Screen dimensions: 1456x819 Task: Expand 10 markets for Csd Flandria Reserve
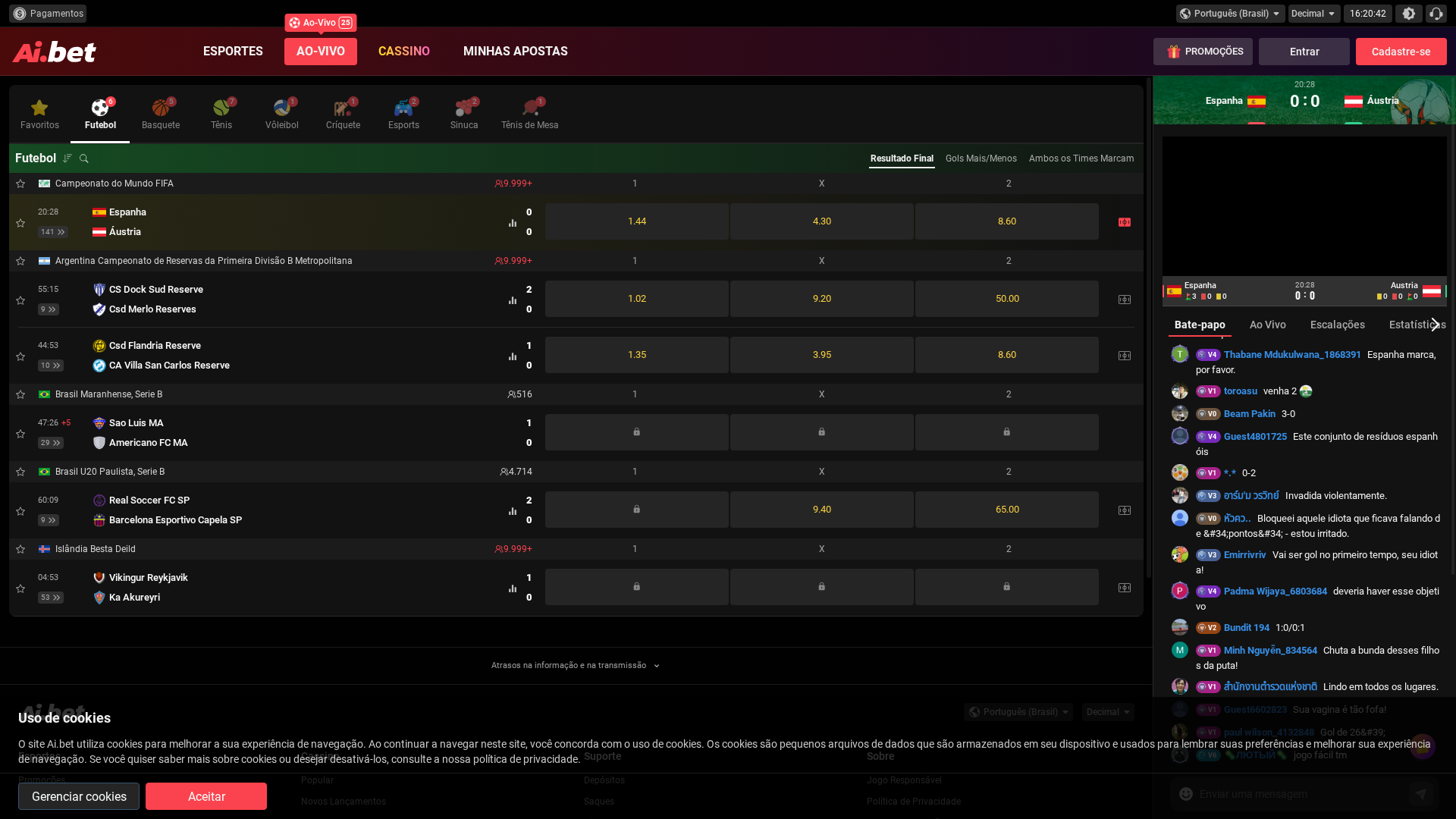pyautogui.click(x=51, y=366)
